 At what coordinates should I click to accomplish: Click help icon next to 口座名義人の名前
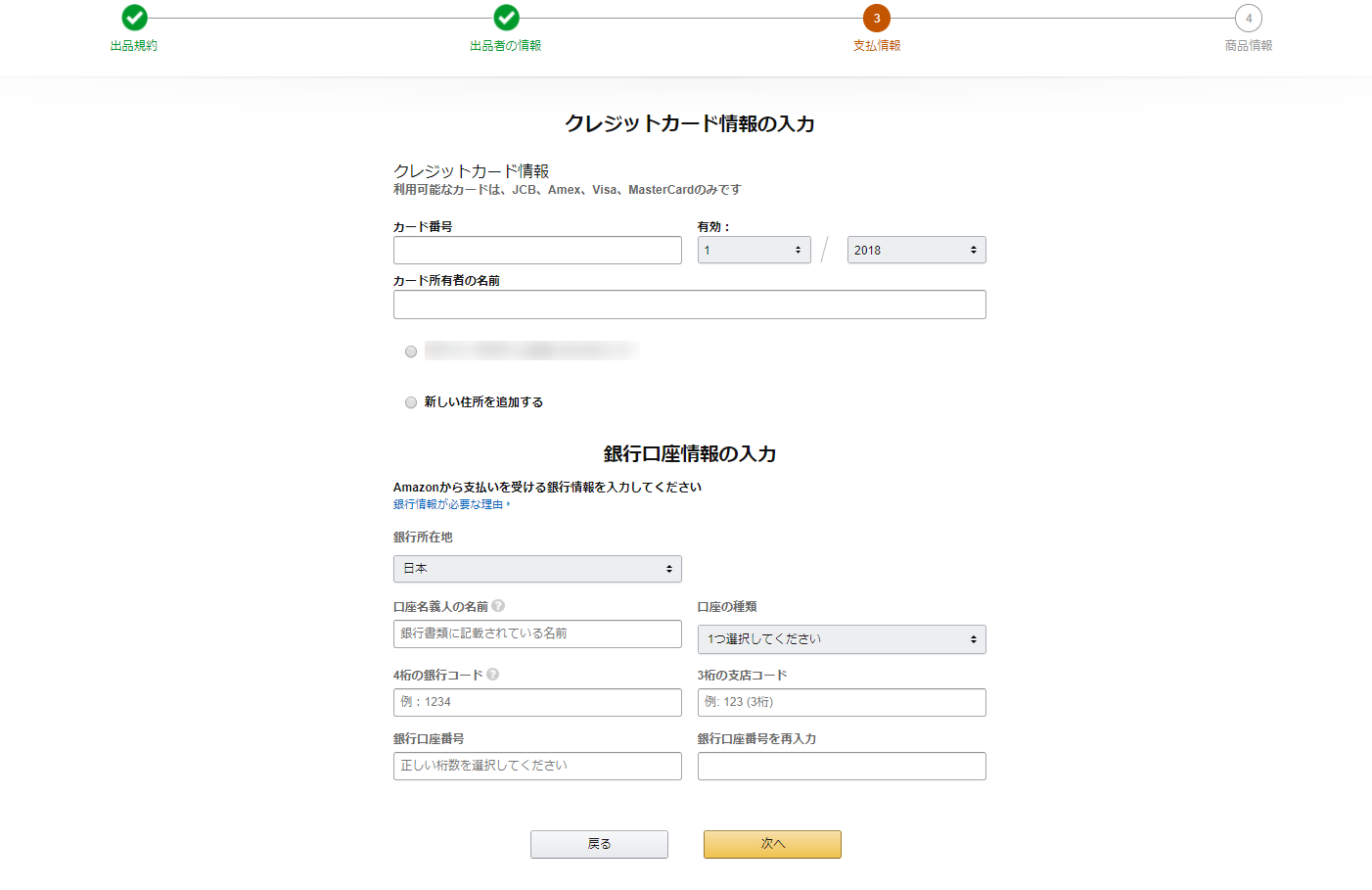pos(498,606)
